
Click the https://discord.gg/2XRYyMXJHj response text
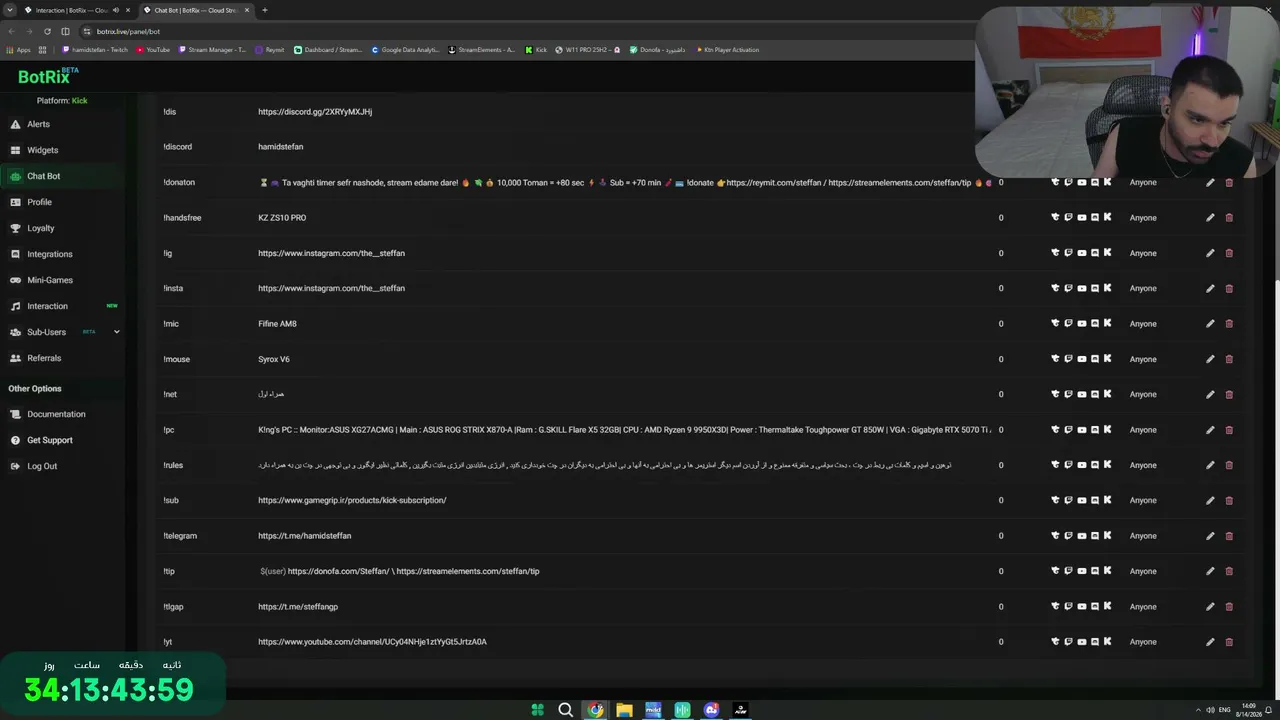pyautogui.click(x=315, y=112)
